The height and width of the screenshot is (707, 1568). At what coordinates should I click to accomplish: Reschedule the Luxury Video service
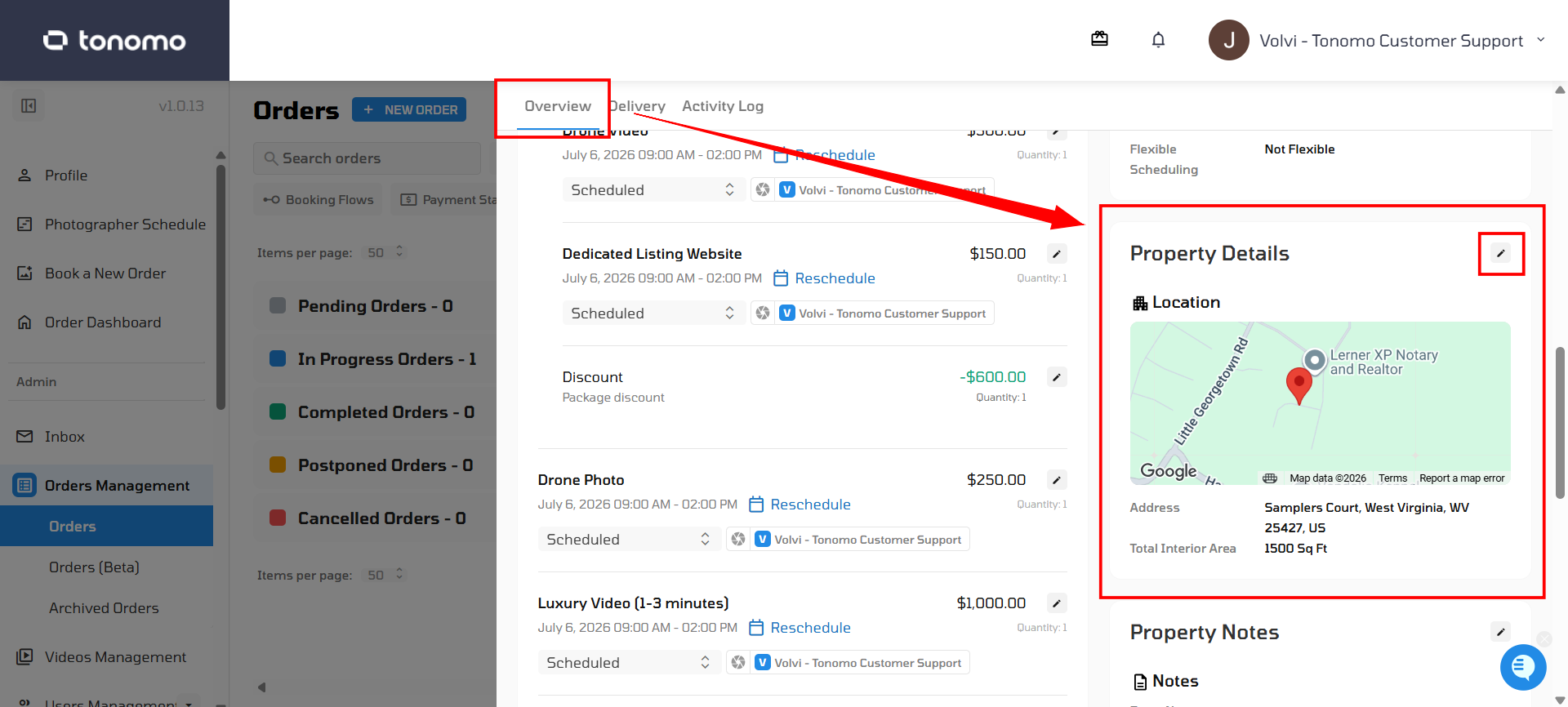[800, 628]
